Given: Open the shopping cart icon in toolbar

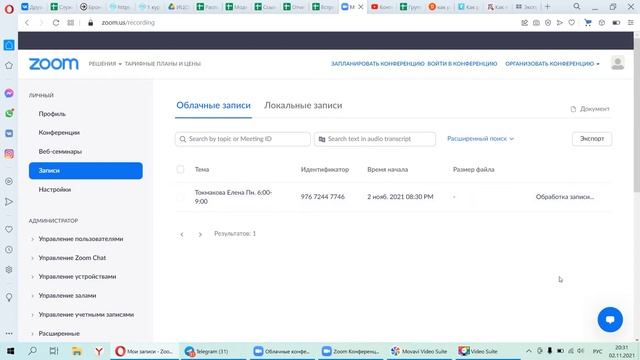Looking at the screenshot, I should (x=588, y=23).
